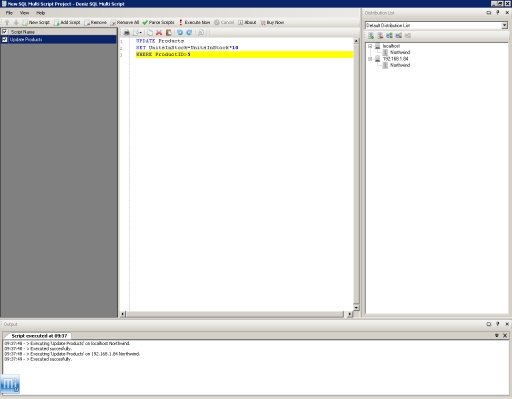Image resolution: width=512 pixels, height=399 pixels.
Task: Close the Output panel
Action: tap(507, 324)
